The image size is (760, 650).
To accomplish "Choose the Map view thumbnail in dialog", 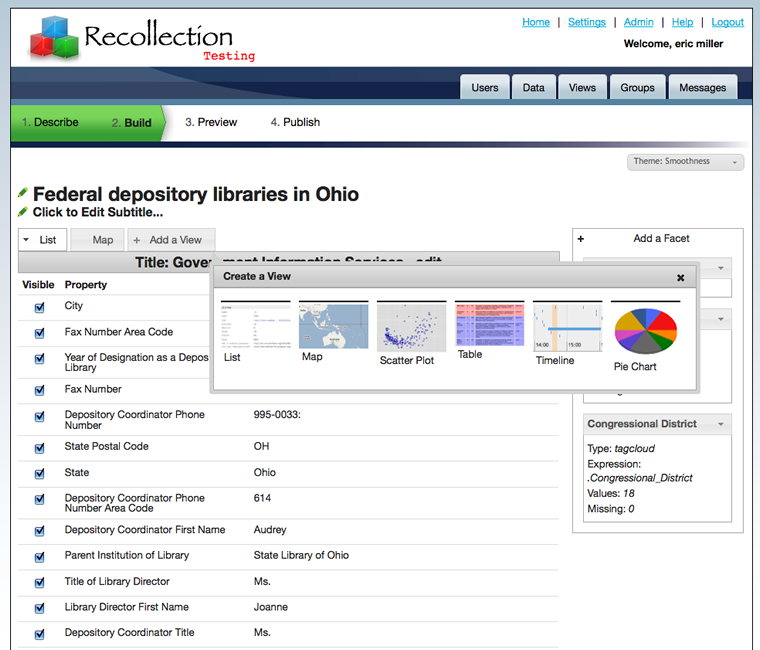I will click(x=333, y=326).
